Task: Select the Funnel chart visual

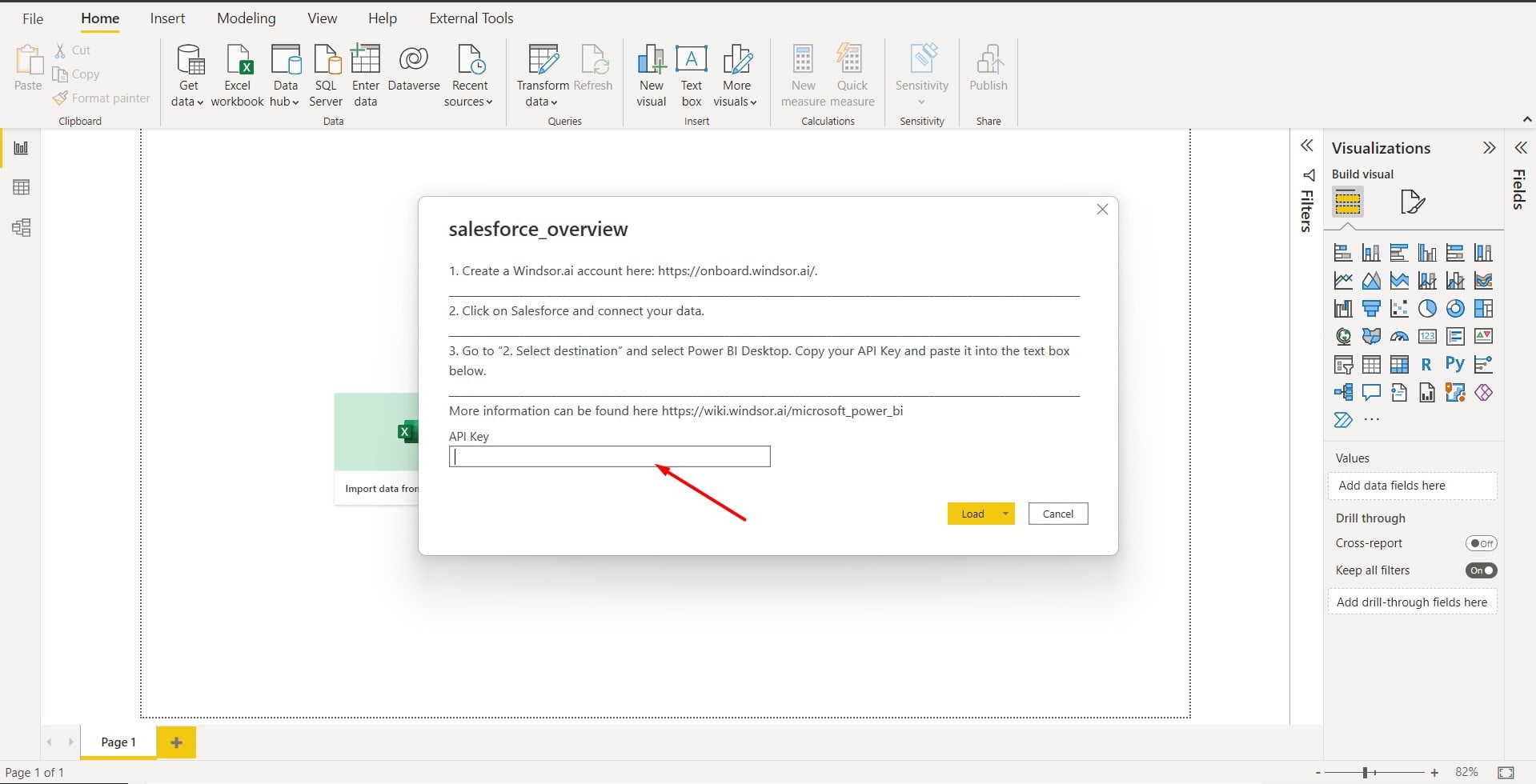Action: point(1371,309)
